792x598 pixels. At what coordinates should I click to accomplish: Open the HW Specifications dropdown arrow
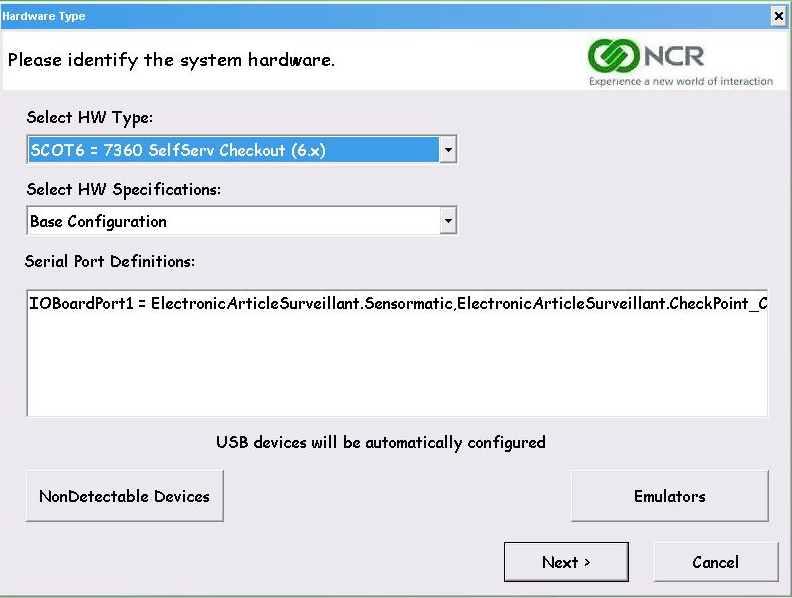pyautogui.click(x=448, y=221)
